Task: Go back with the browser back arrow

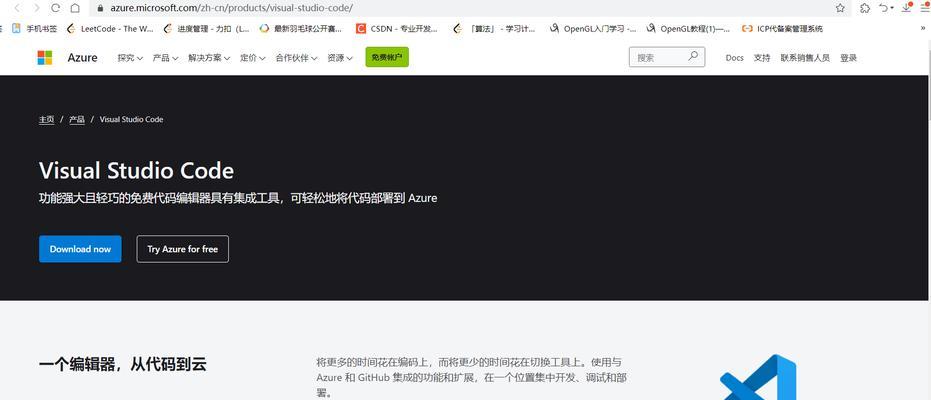Action: pyautogui.click(x=17, y=8)
